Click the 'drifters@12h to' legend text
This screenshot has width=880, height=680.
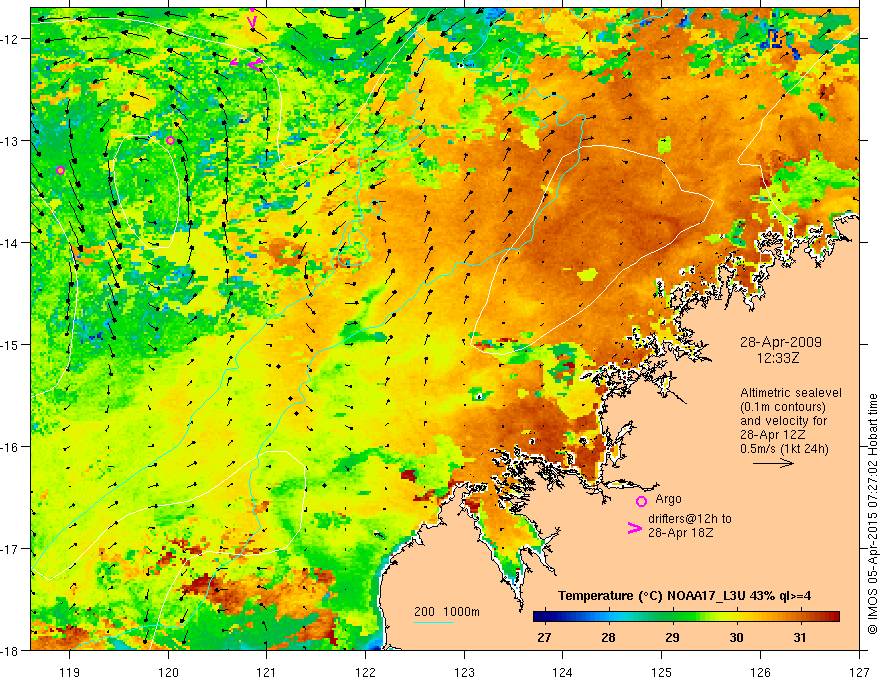click(690, 519)
